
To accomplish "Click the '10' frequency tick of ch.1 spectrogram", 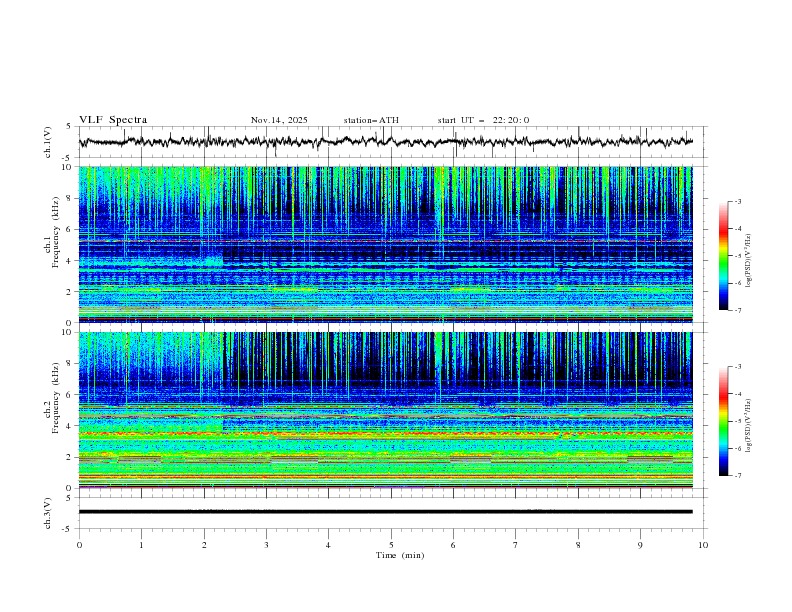I will [x=68, y=167].
